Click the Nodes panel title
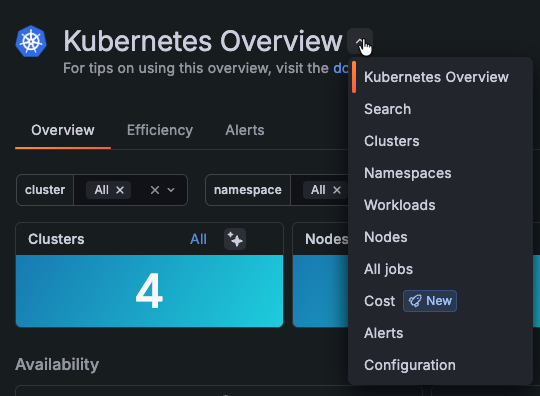This screenshot has height=396, width=540. pyautogui.click(x=326, y=239)
